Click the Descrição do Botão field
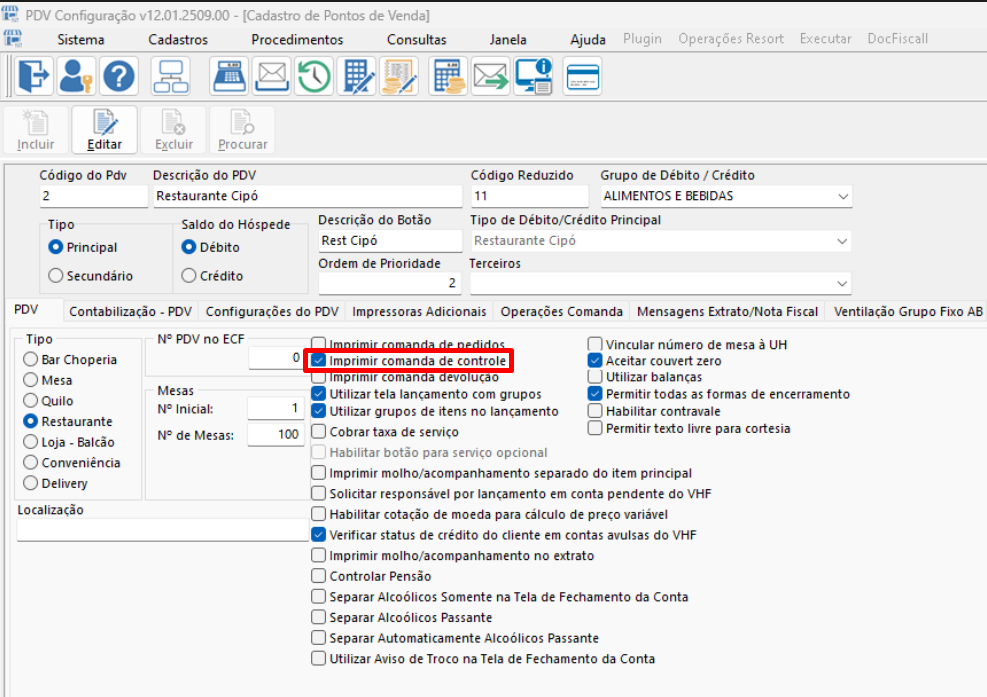The image size is (987, 697). pos(390,241)
